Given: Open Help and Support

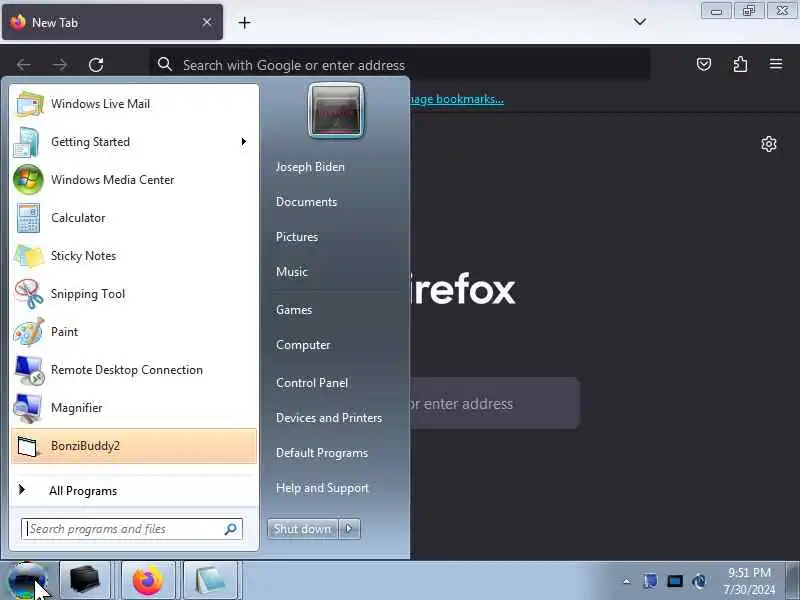Looking at the screenshot, I should click(322, 488).
